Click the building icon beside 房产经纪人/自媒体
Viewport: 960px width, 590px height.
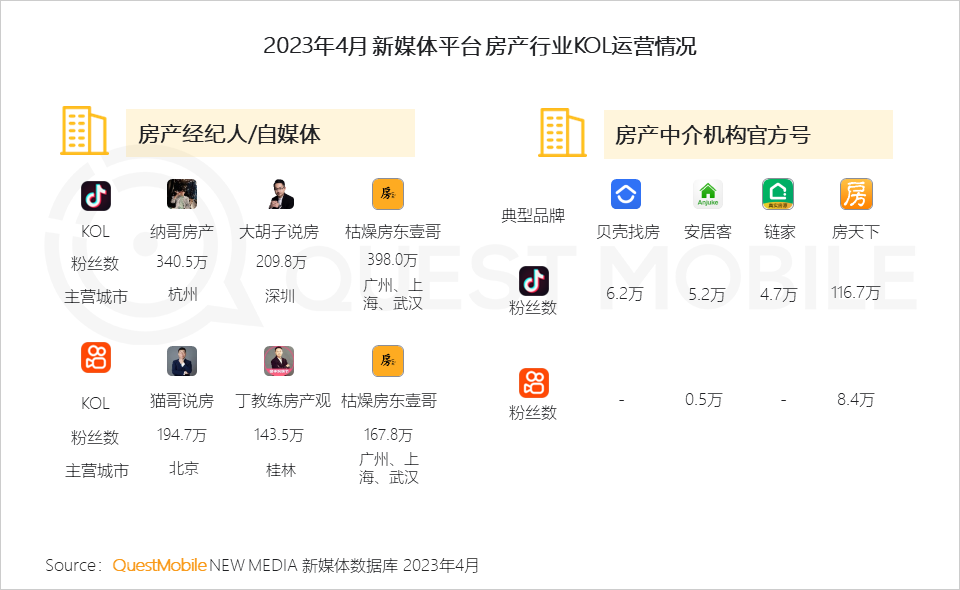pos(83,131)
